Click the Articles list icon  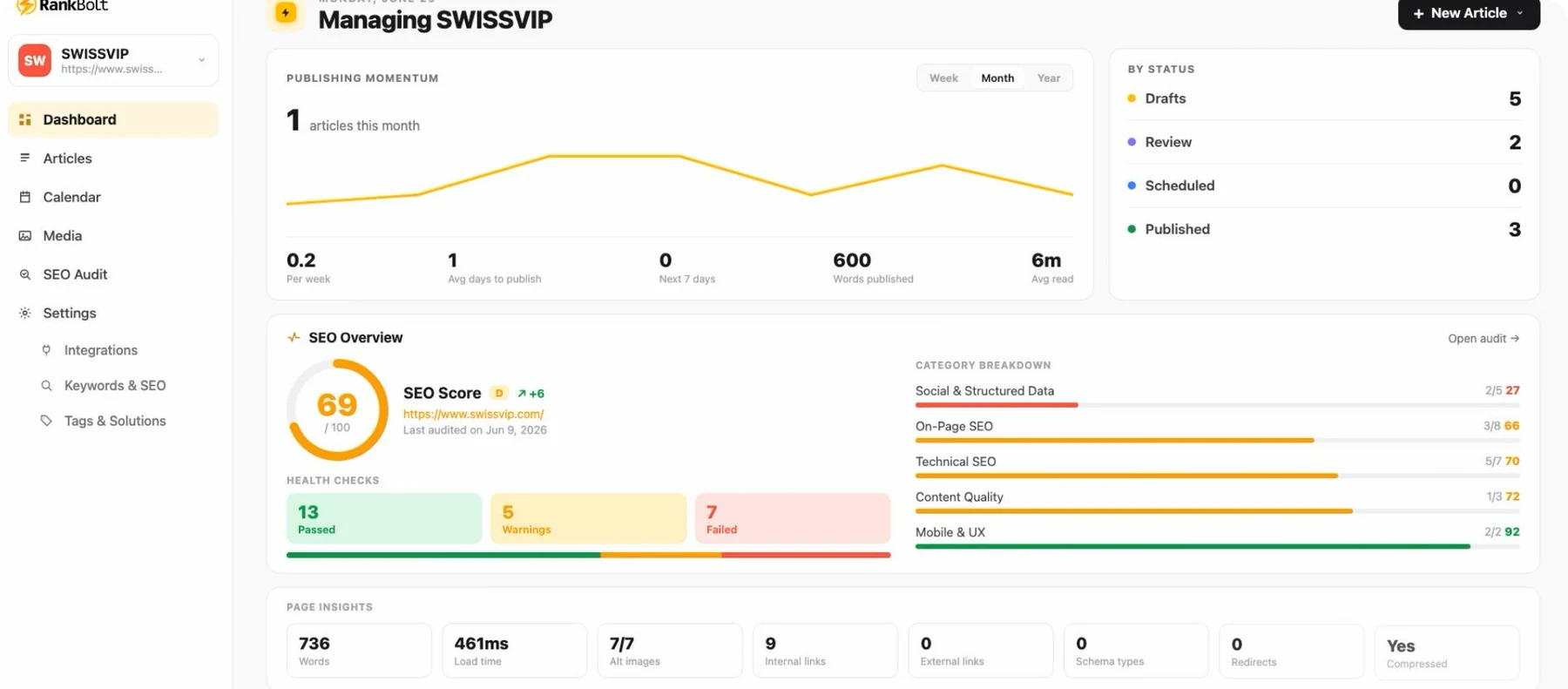pos(25,158)
